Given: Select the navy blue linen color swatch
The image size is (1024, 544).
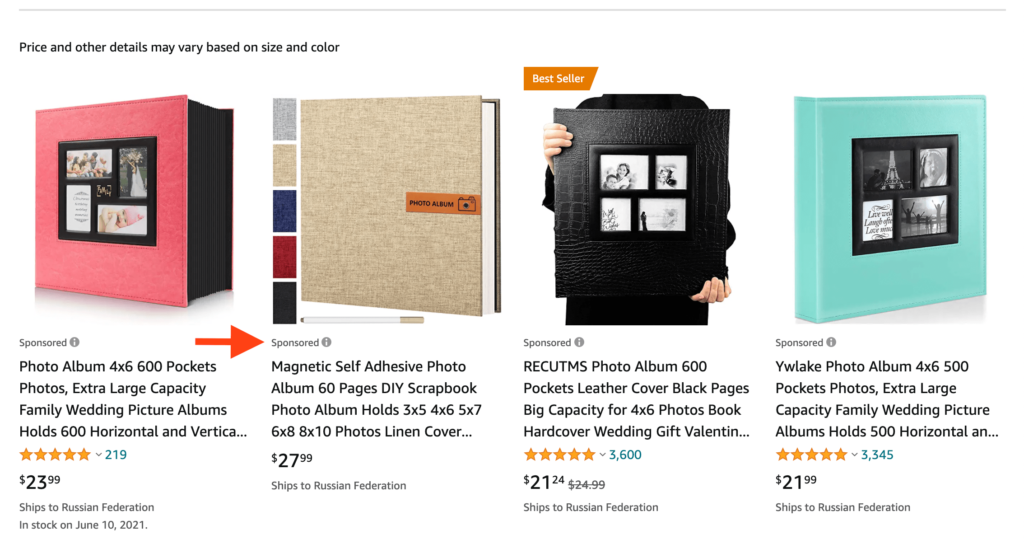Looking at the screenshot, I should (x=285, y=211).
